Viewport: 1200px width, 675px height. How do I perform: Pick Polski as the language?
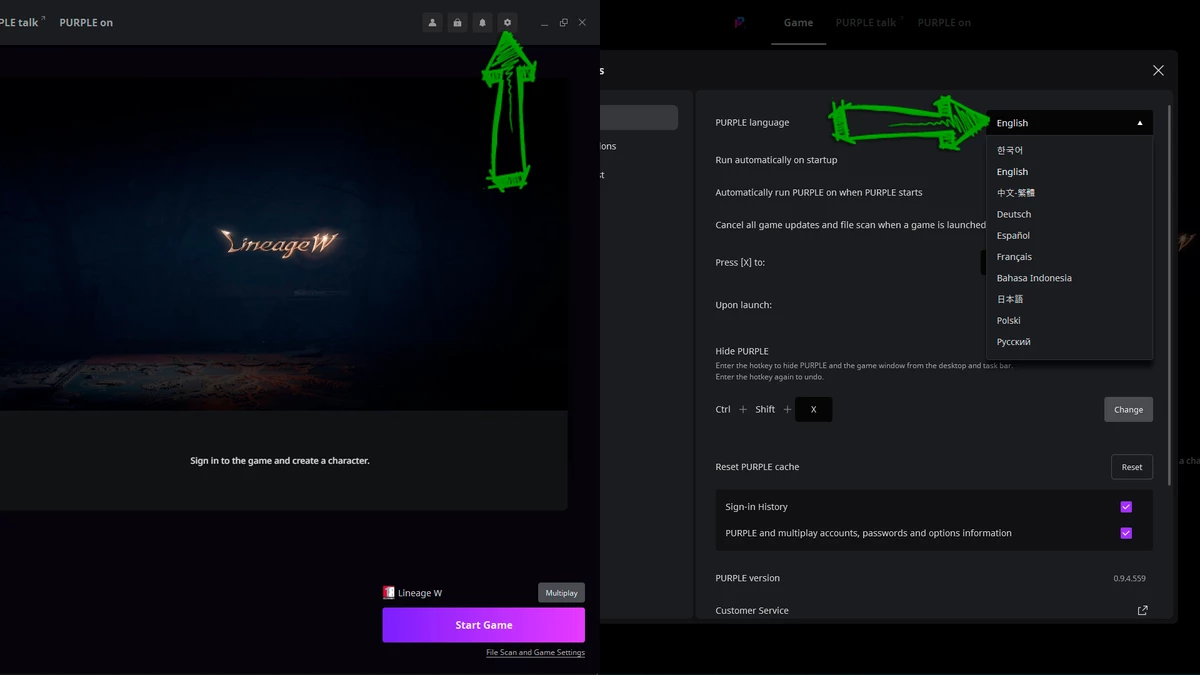1008,320
